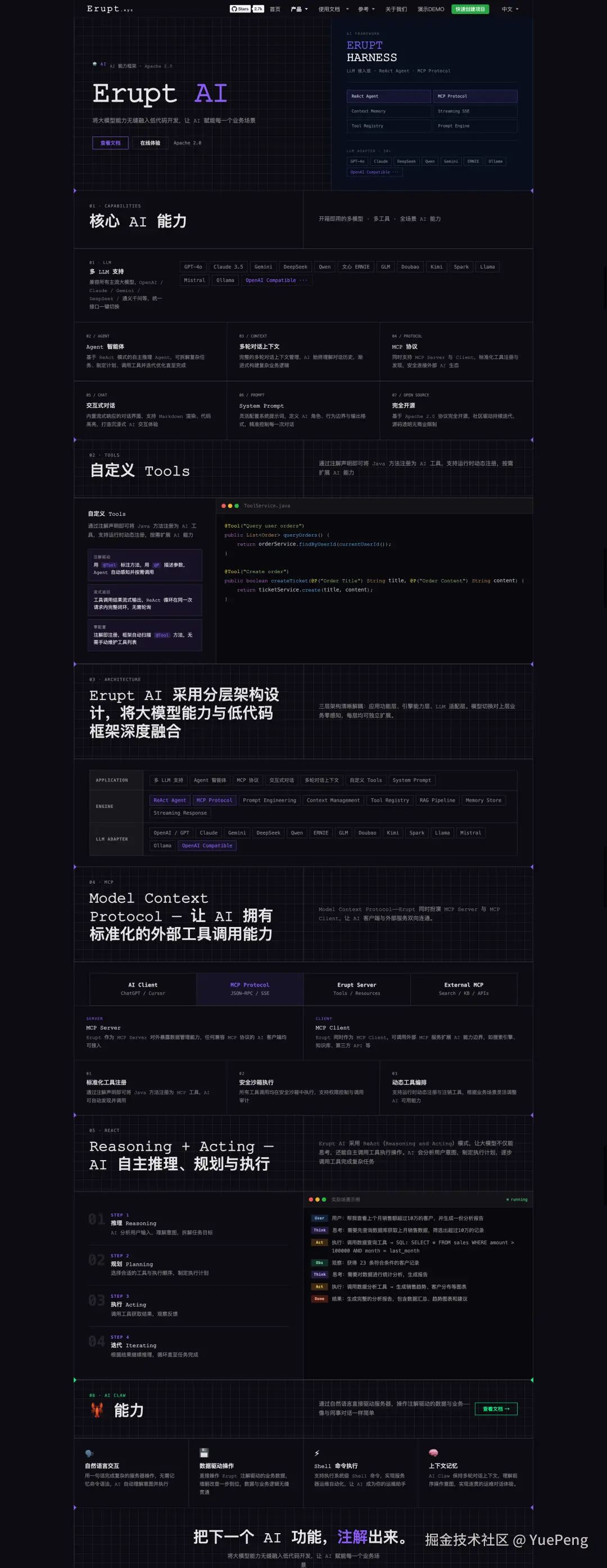Click OpenAI / GPT tag in LLM ADAPTER row
This screenshot has height=1568, width=607.
click(171, 833)
